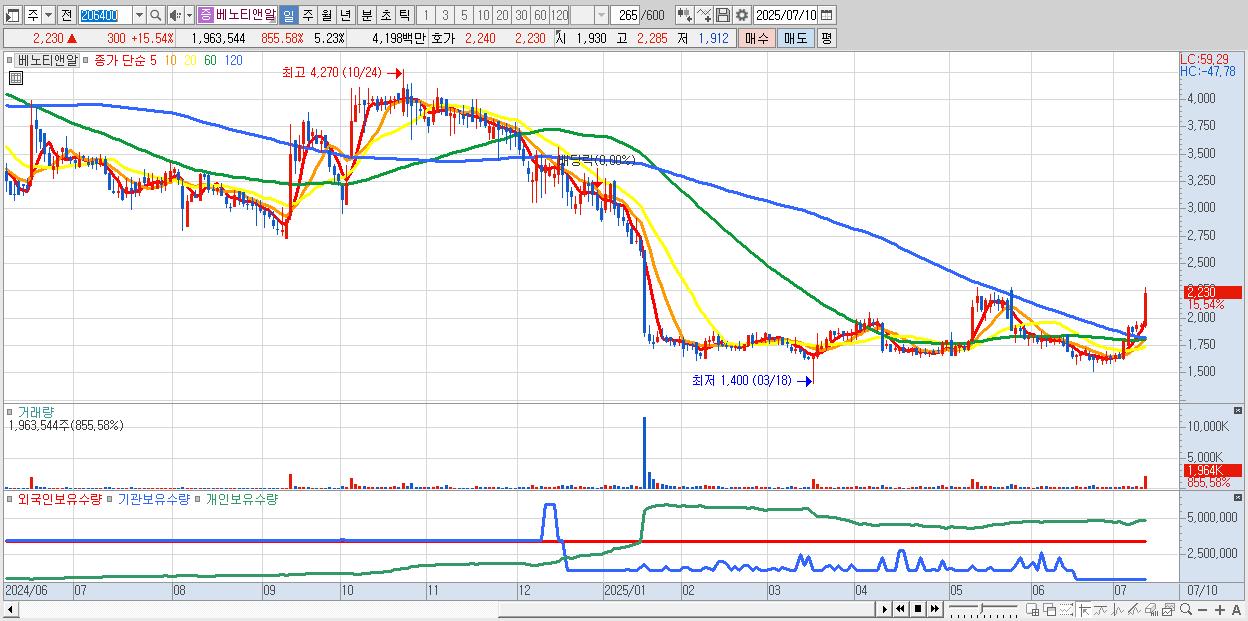
Task: Click the window with grid icon
Action: coord(1032,610)
